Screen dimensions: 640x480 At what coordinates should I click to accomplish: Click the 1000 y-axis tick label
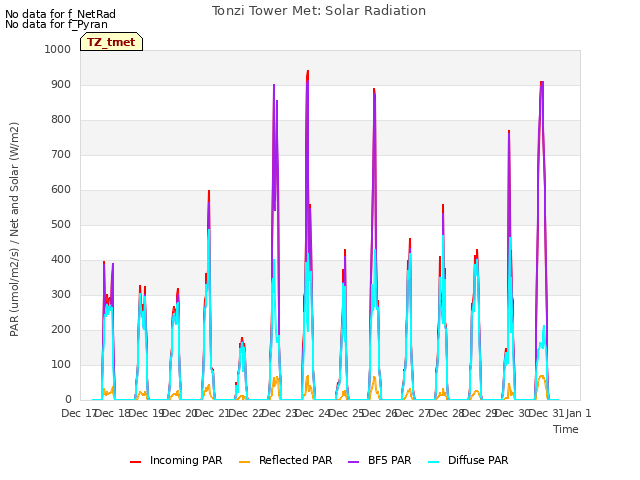pos(58,49)
